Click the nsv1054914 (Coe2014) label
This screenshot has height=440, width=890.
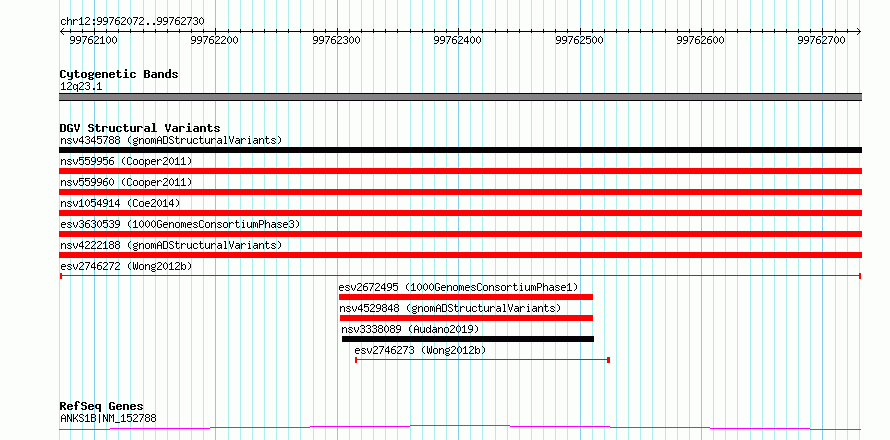coord(120,203)
